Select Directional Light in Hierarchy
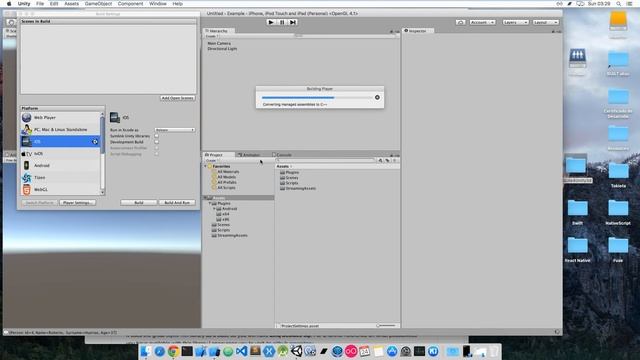This screenshot has width=640, height=360. tap(222, 49)
